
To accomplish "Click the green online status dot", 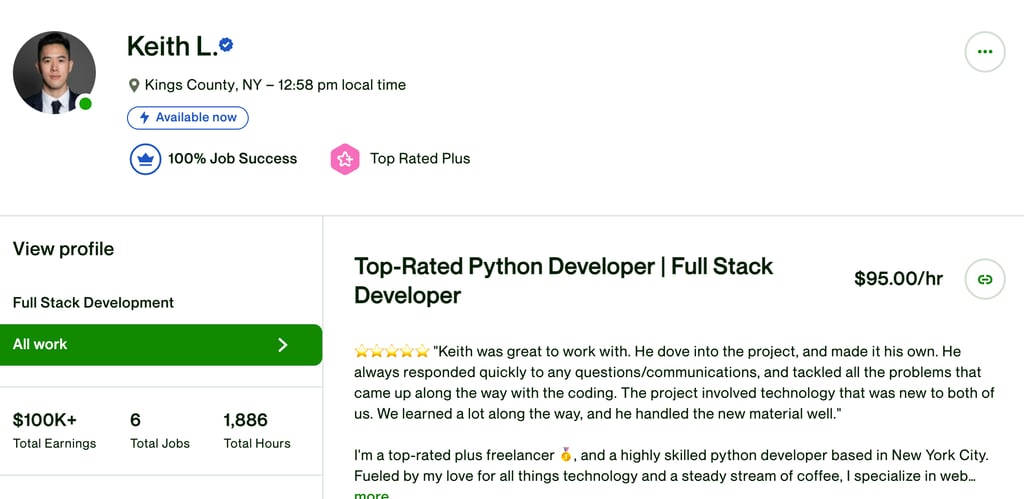I will [86, 104].
